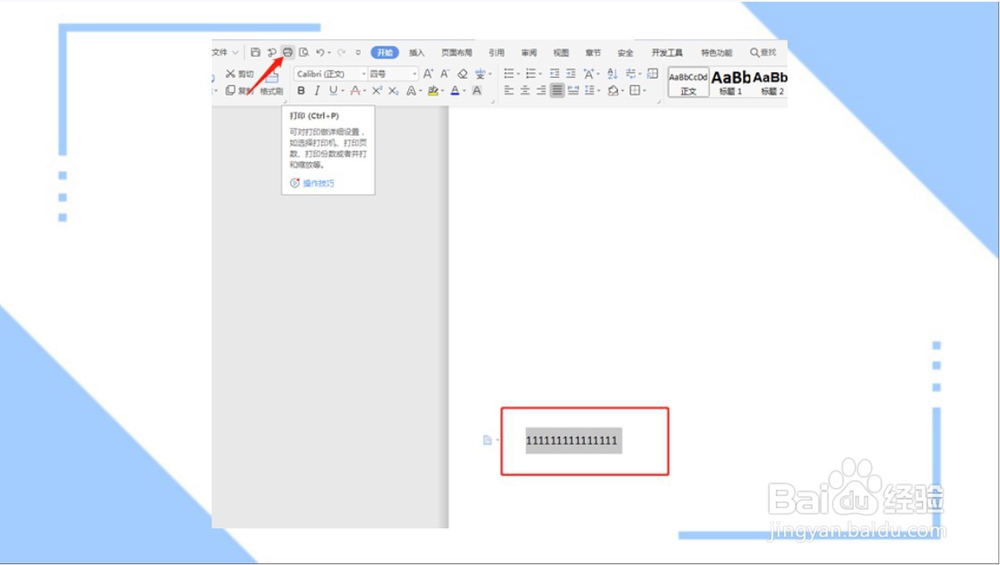This screenshot has height=565, width=1000.
Task: Toggle superscript formatting
Action: coord(377,91)
